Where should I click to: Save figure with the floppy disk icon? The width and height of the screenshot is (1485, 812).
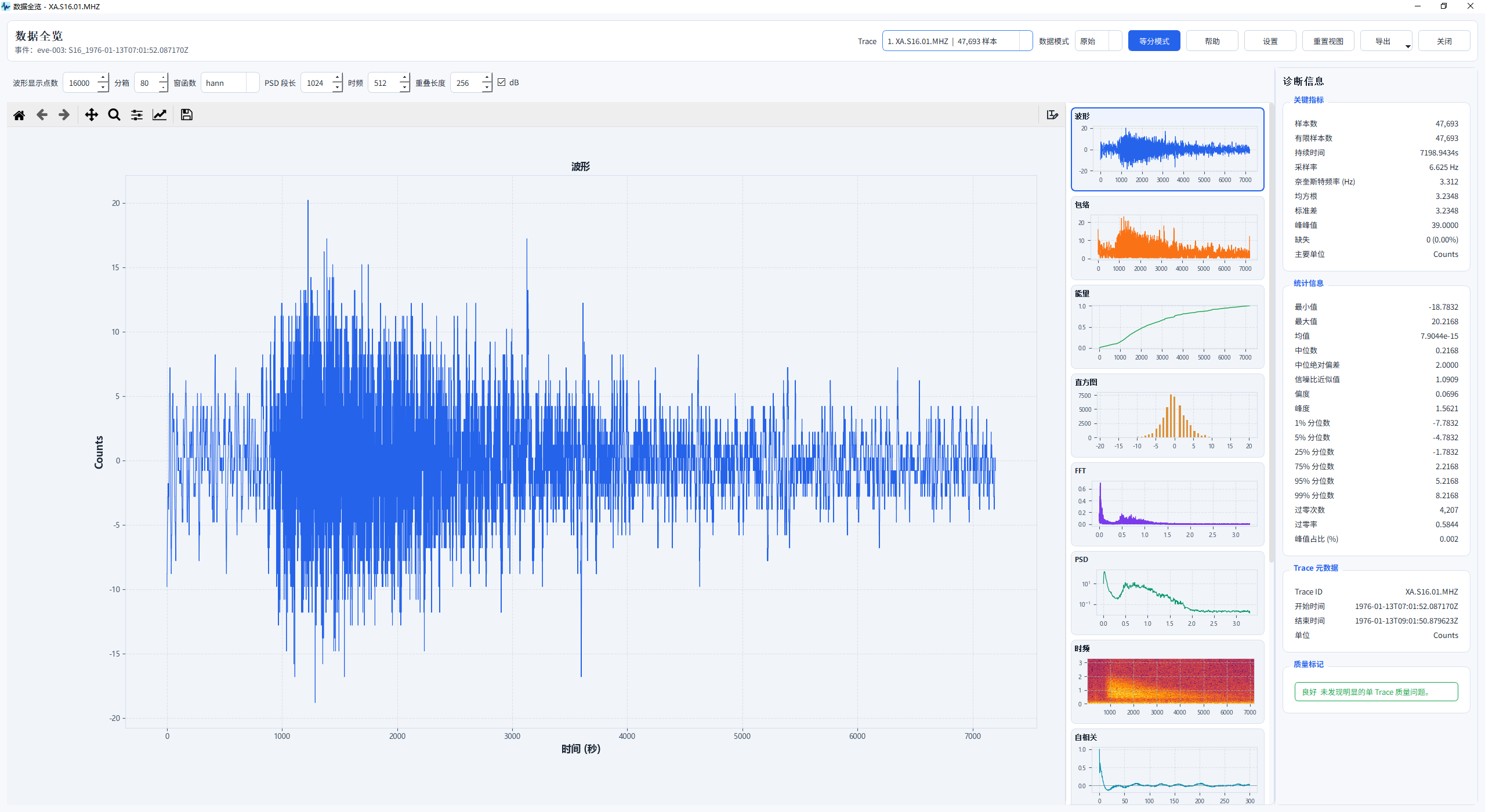point(186,115)
